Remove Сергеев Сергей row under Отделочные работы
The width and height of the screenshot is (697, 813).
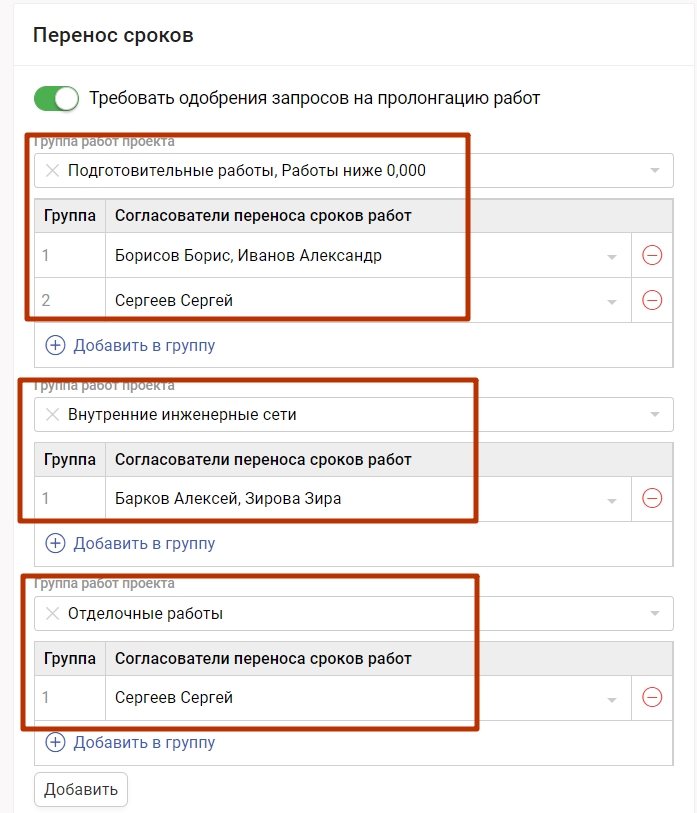tap(652, 697)
